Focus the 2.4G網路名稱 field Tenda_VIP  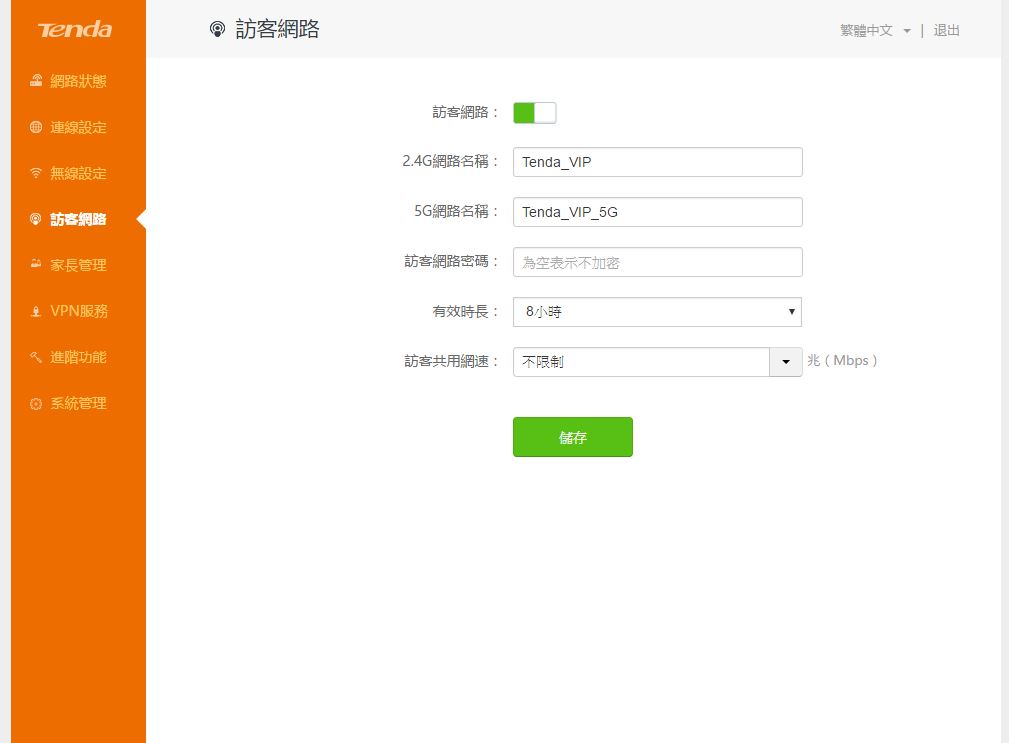pos(658,162)
